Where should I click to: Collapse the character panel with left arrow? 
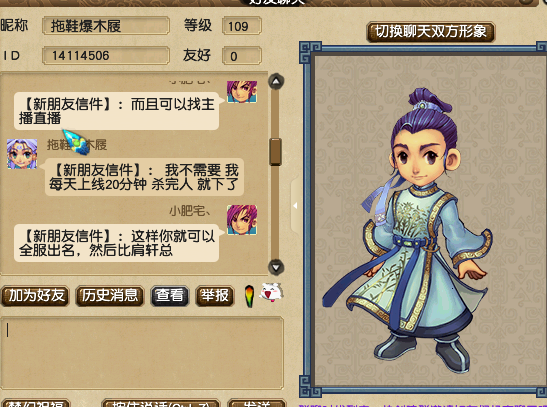(x=295, y=206)
